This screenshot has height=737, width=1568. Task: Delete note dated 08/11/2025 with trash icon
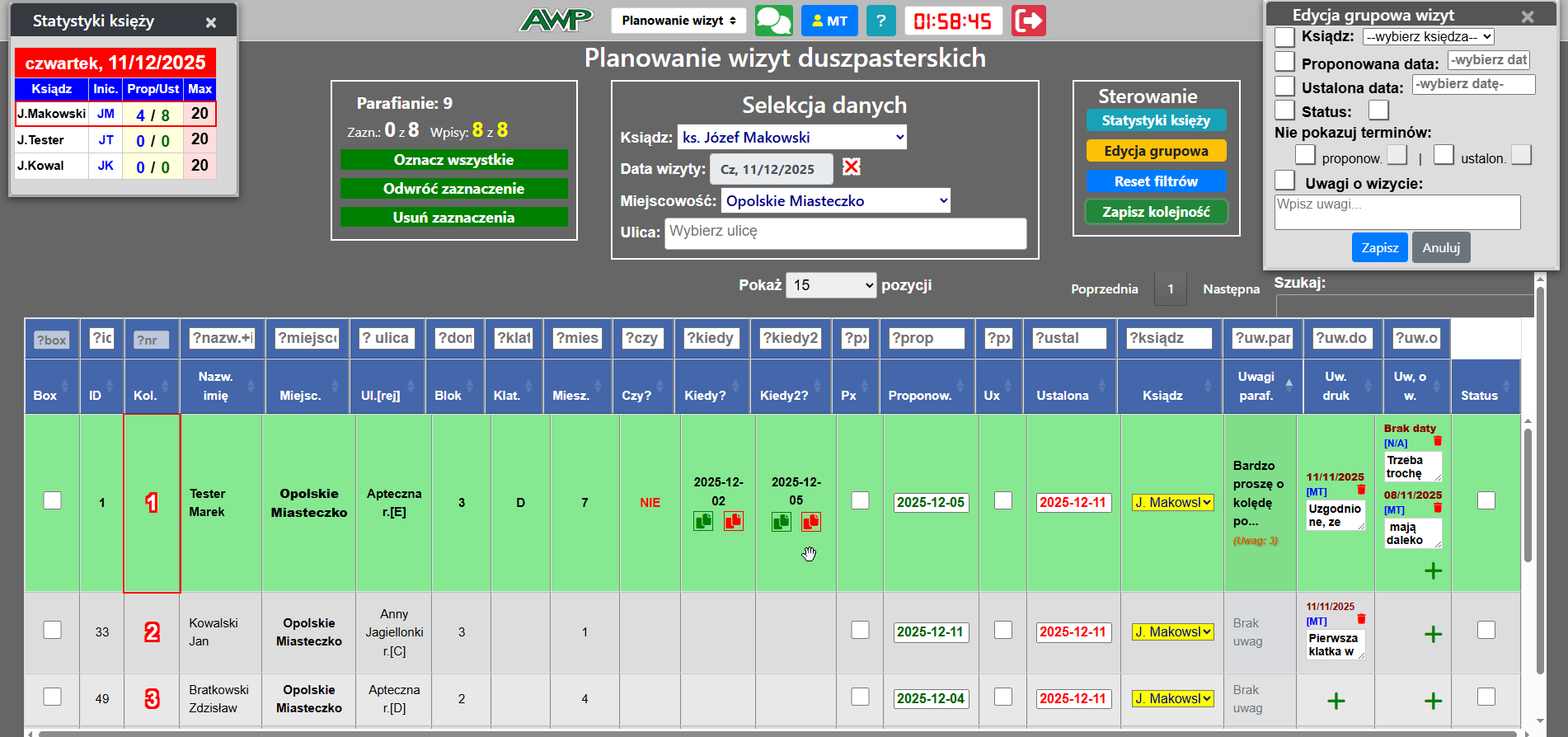click(1438, 508)
